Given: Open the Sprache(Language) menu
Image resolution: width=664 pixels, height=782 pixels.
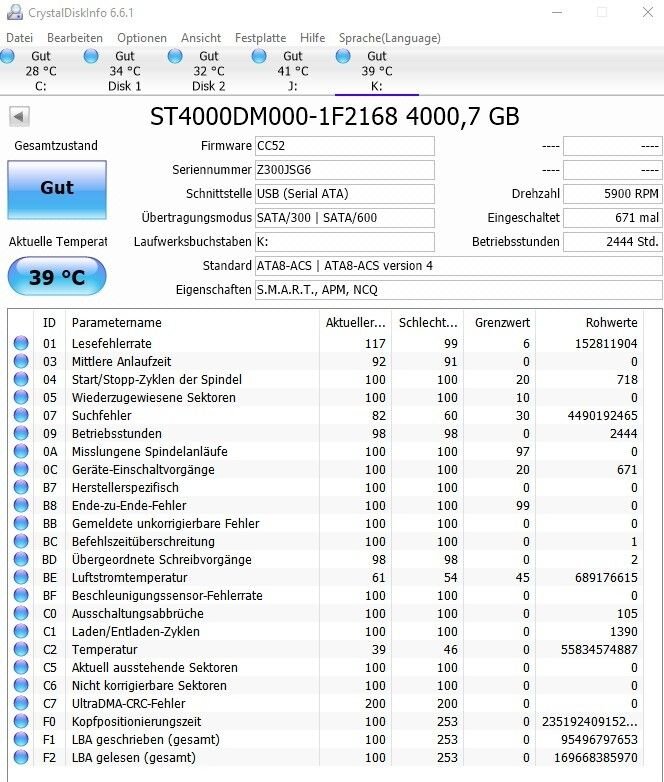Looking at the screenshot, I should click(x=390, y=38).
